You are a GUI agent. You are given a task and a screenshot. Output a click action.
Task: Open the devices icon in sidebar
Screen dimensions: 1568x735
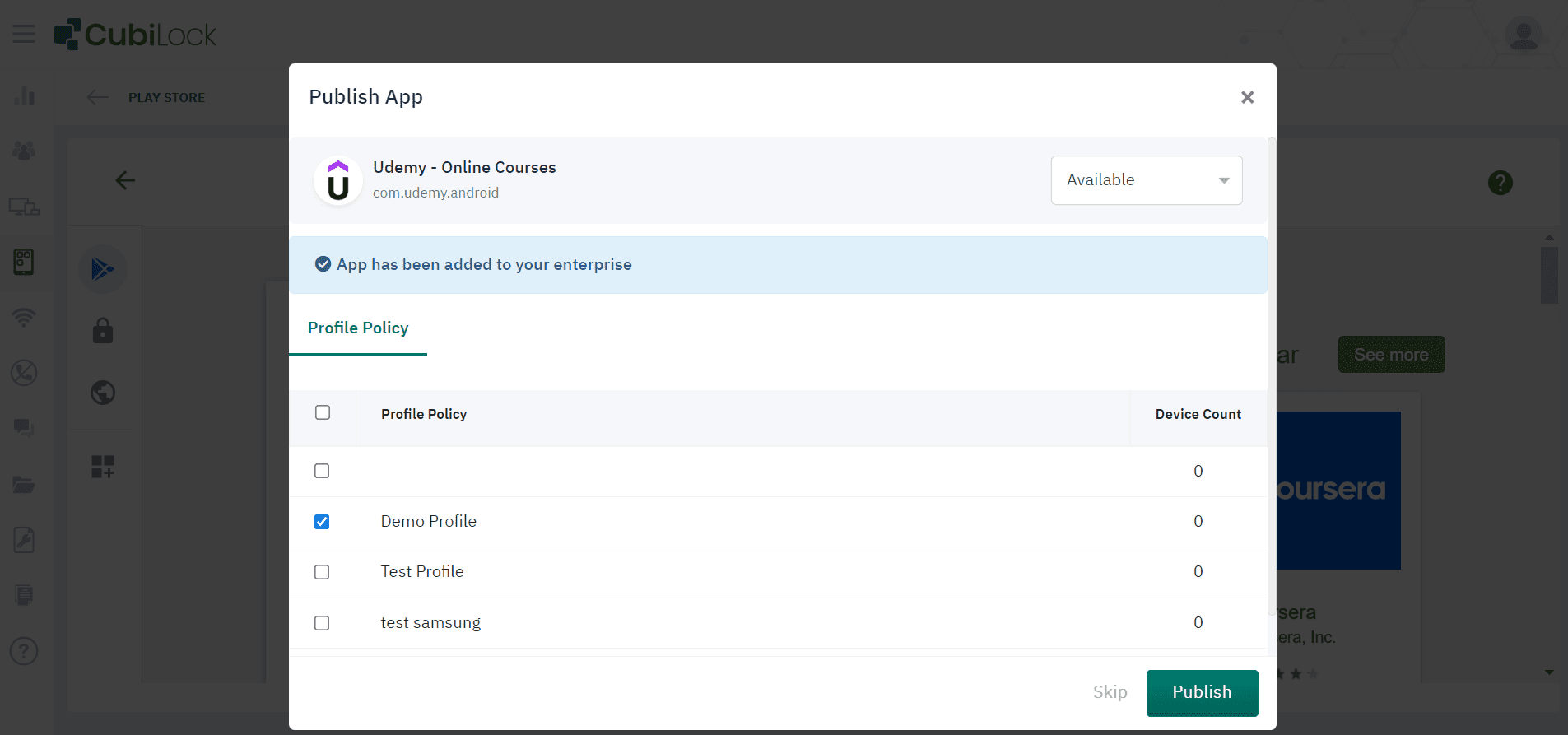point(24,207)
